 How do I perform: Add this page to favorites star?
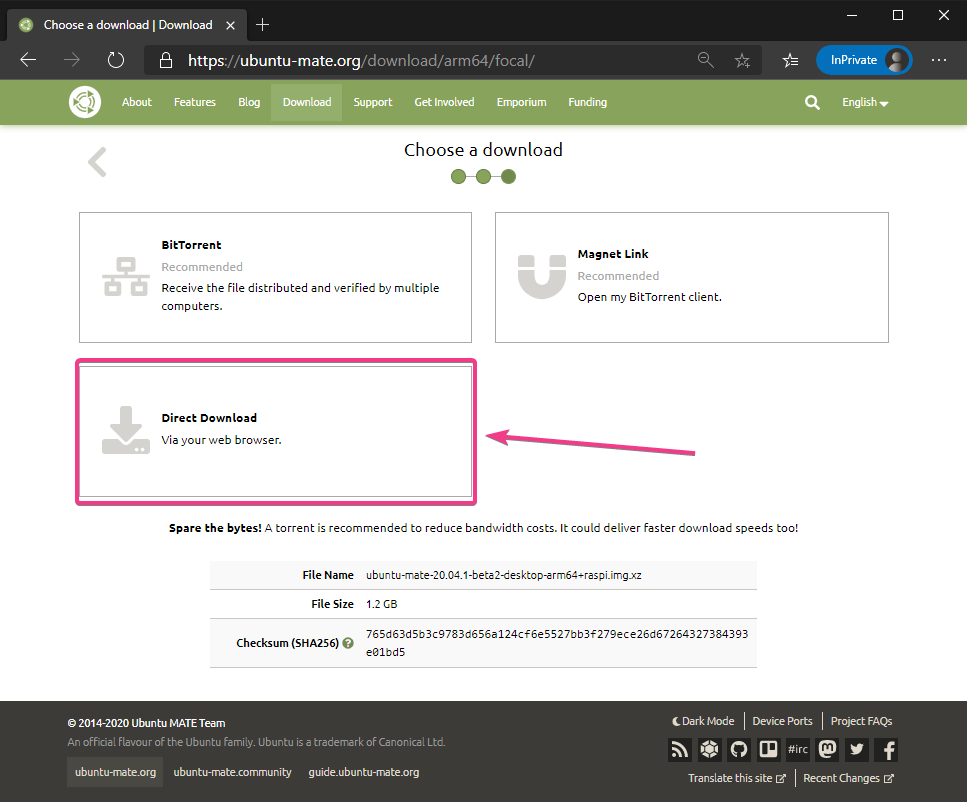742,60
